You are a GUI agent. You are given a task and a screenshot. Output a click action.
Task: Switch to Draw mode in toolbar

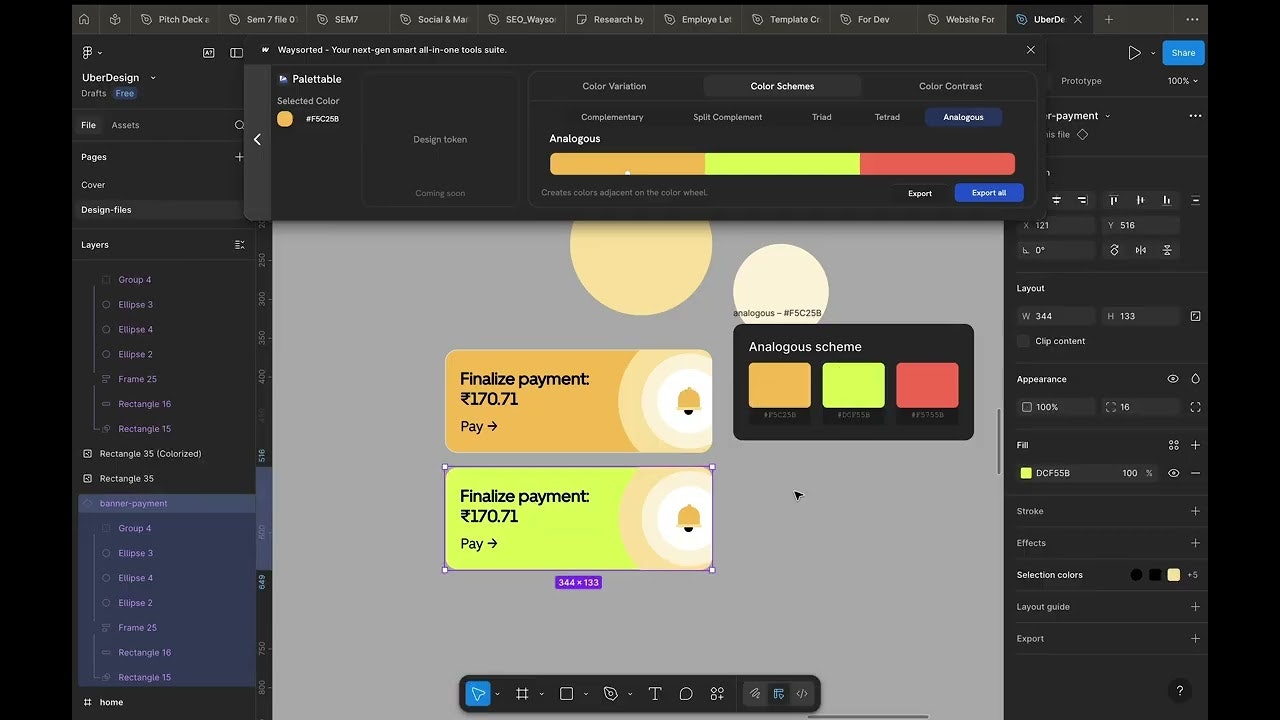click(x=755, y=694)
